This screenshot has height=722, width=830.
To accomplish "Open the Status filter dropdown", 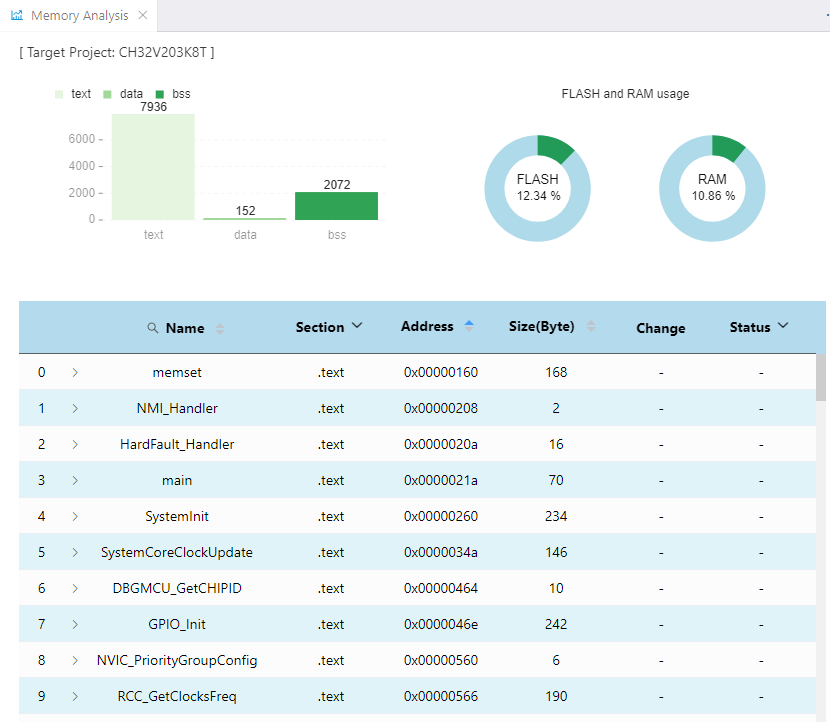I will point(783,326).
